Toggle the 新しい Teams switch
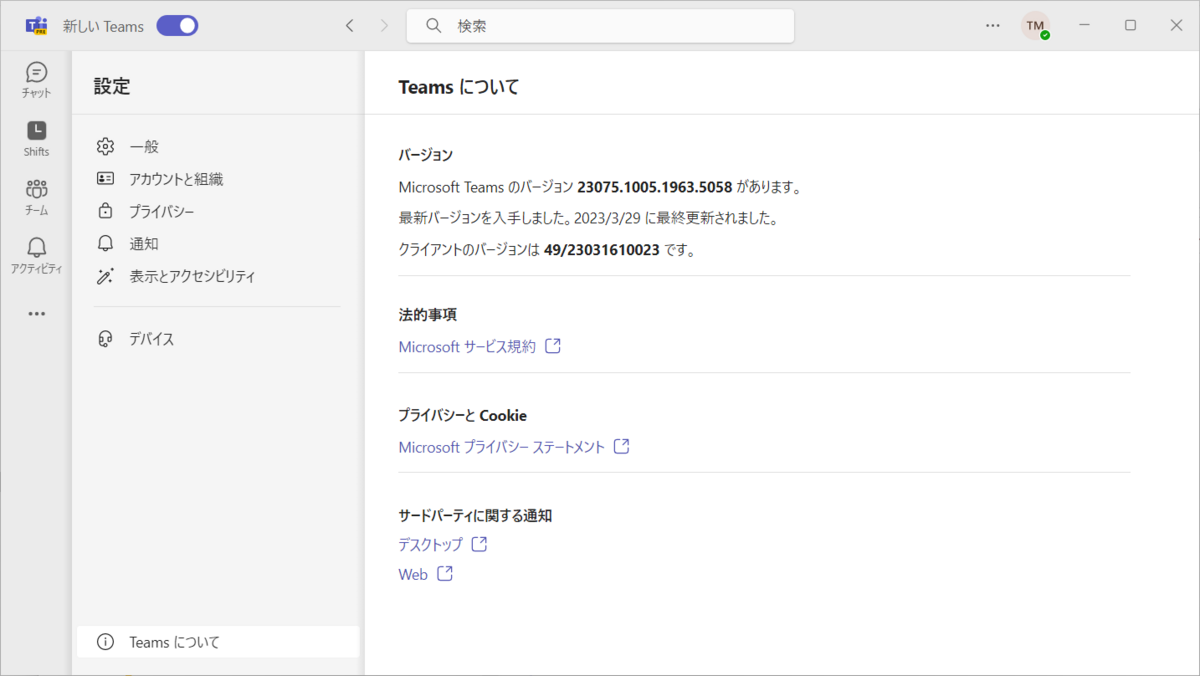The width and height of the screenshot is (1200, 676). (x=177, y=26)
